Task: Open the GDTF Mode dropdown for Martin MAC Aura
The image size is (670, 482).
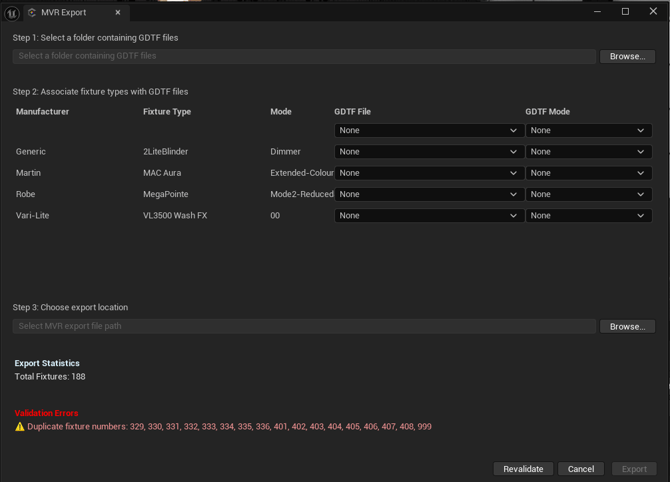Action: 588,173
